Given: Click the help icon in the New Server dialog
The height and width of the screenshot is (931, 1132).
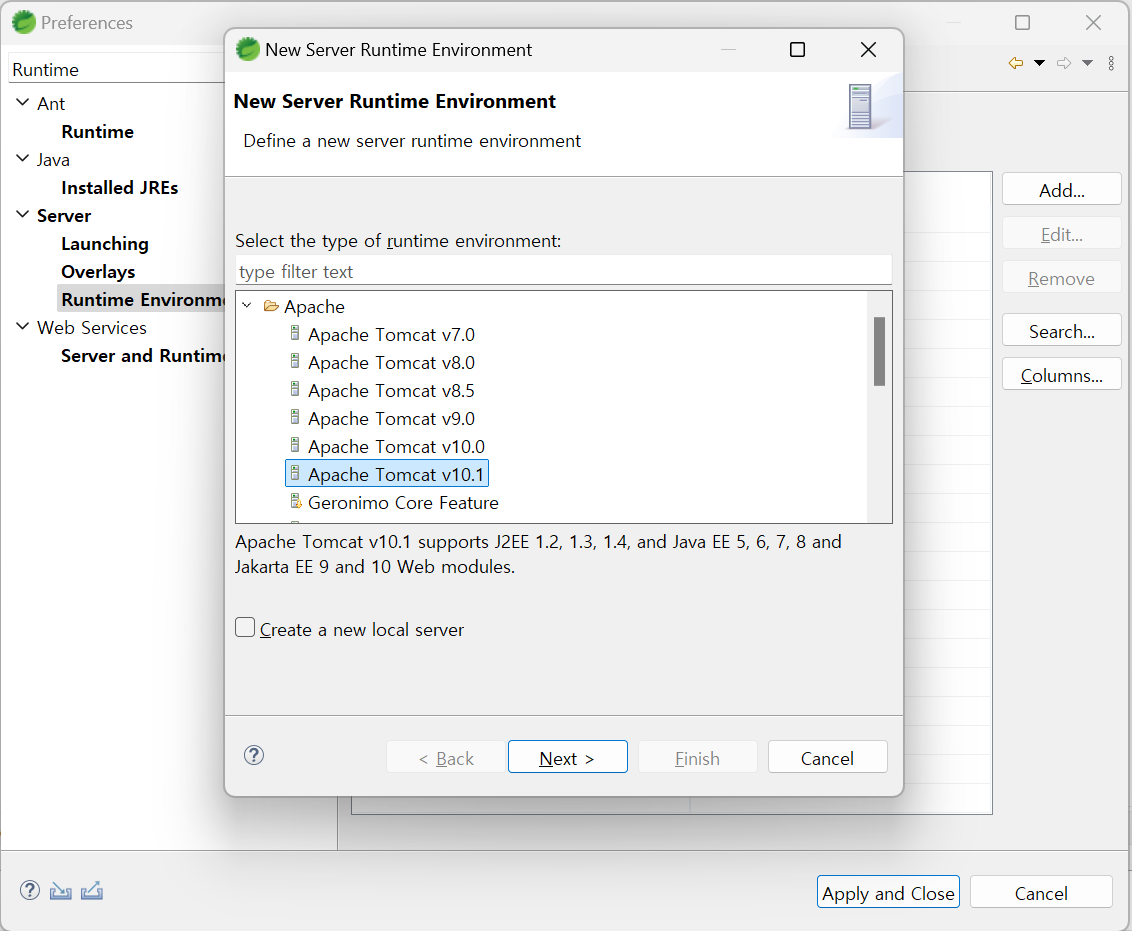Looking at the screenshot, I should tap(254, 756).
